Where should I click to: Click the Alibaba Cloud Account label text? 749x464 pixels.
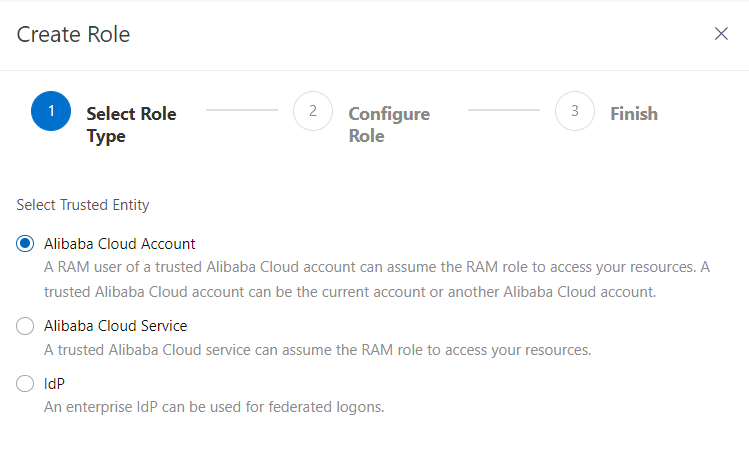pyautogui.click(x=119, y=244)
